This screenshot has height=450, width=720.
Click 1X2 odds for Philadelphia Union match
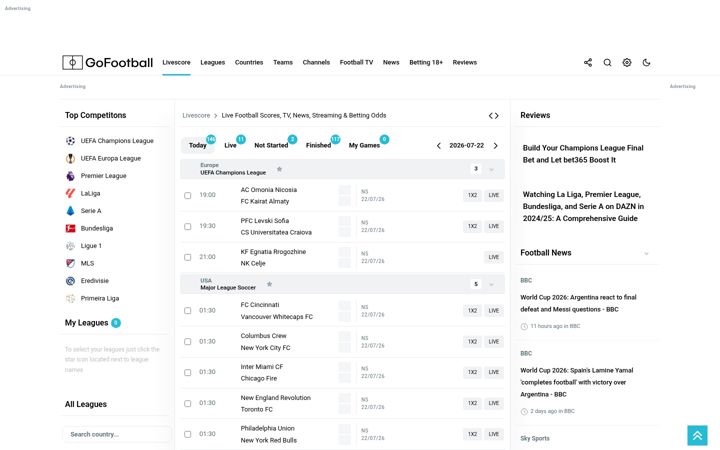coord(472,434)
